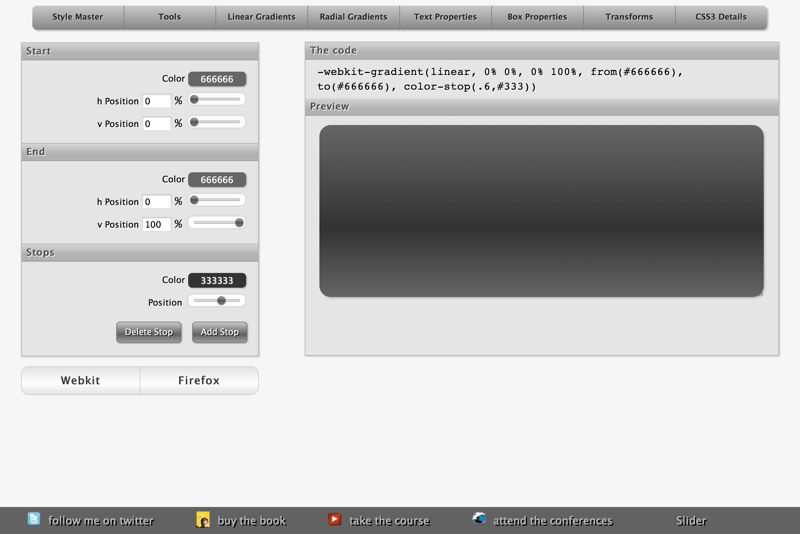Image resolution: width=800 pixels, height=534 pixels.
Task: Open the Style Master menu
Action: pyautogui.click(x=77, y=17)
